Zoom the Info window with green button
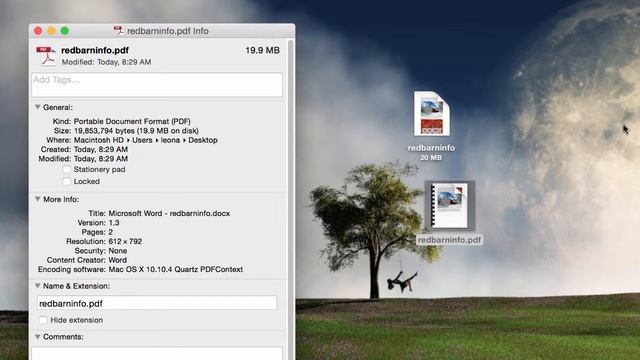 [64, 31]
